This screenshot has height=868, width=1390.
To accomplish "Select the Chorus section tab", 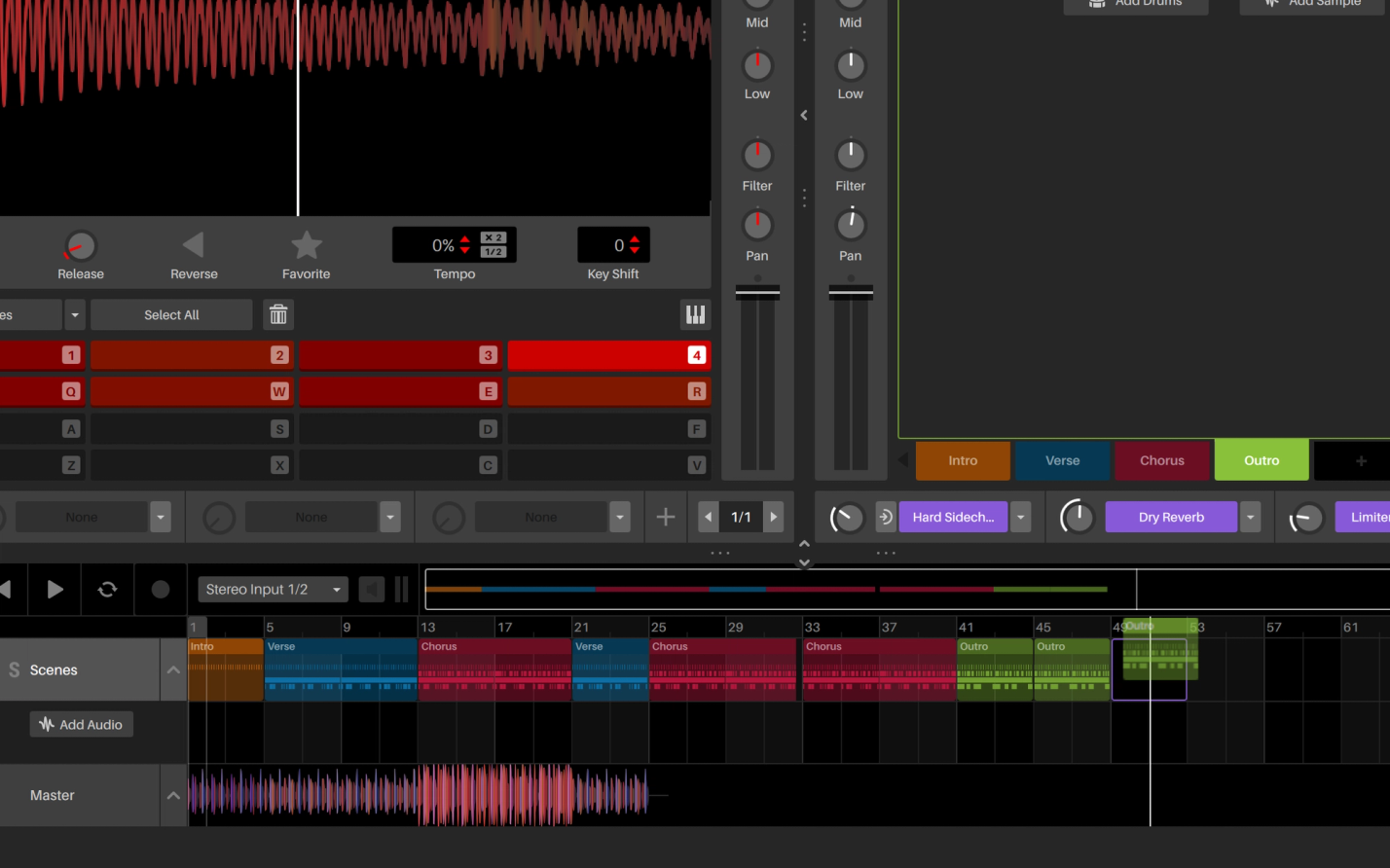I will click(1162, 460).
